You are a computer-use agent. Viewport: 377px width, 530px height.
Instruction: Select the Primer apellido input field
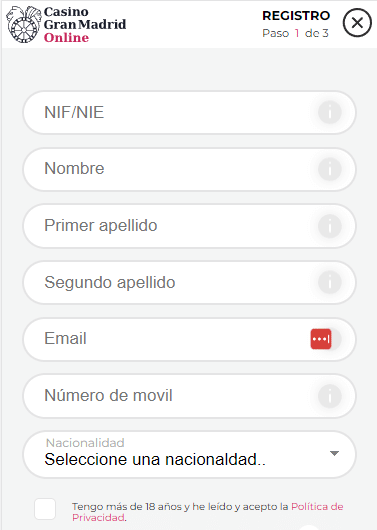tap(189, 225)
